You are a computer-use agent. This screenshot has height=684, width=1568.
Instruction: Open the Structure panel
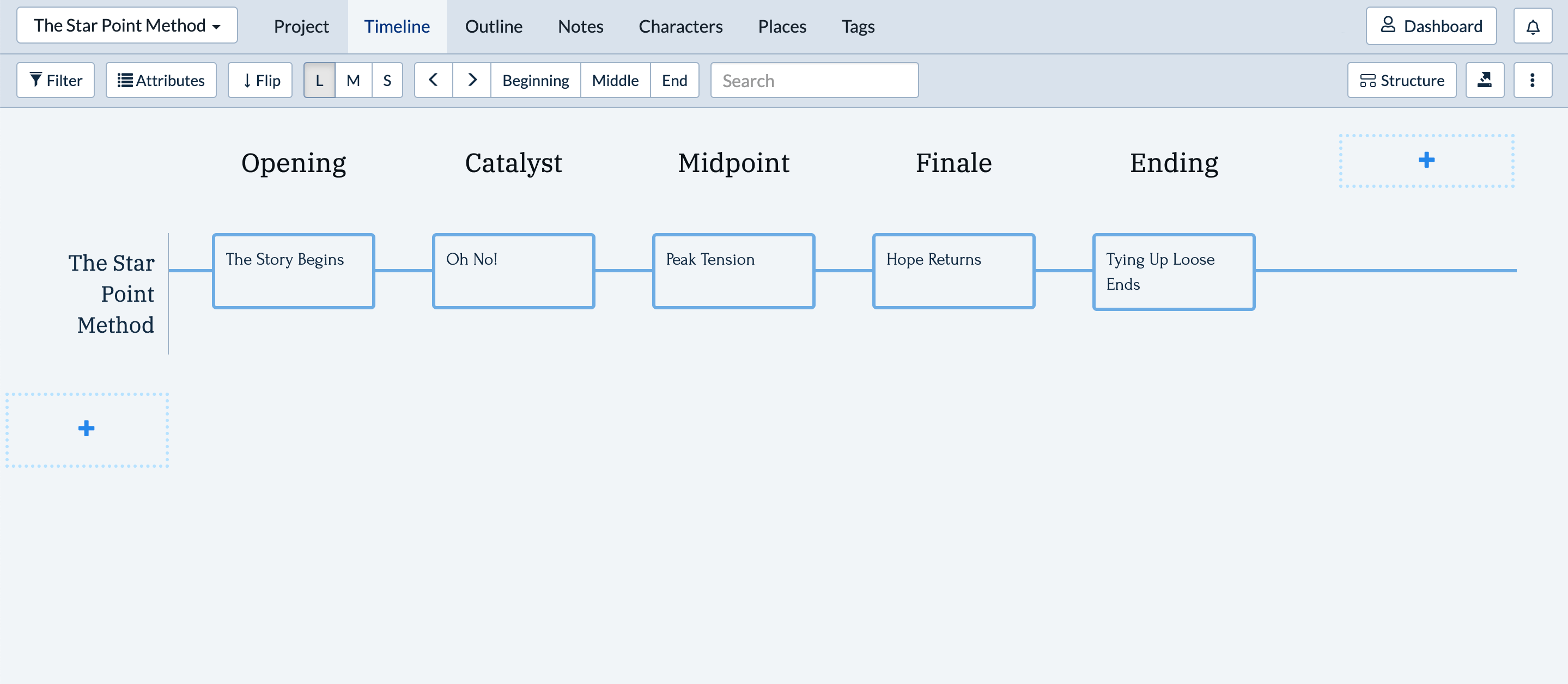[1401, 81]
